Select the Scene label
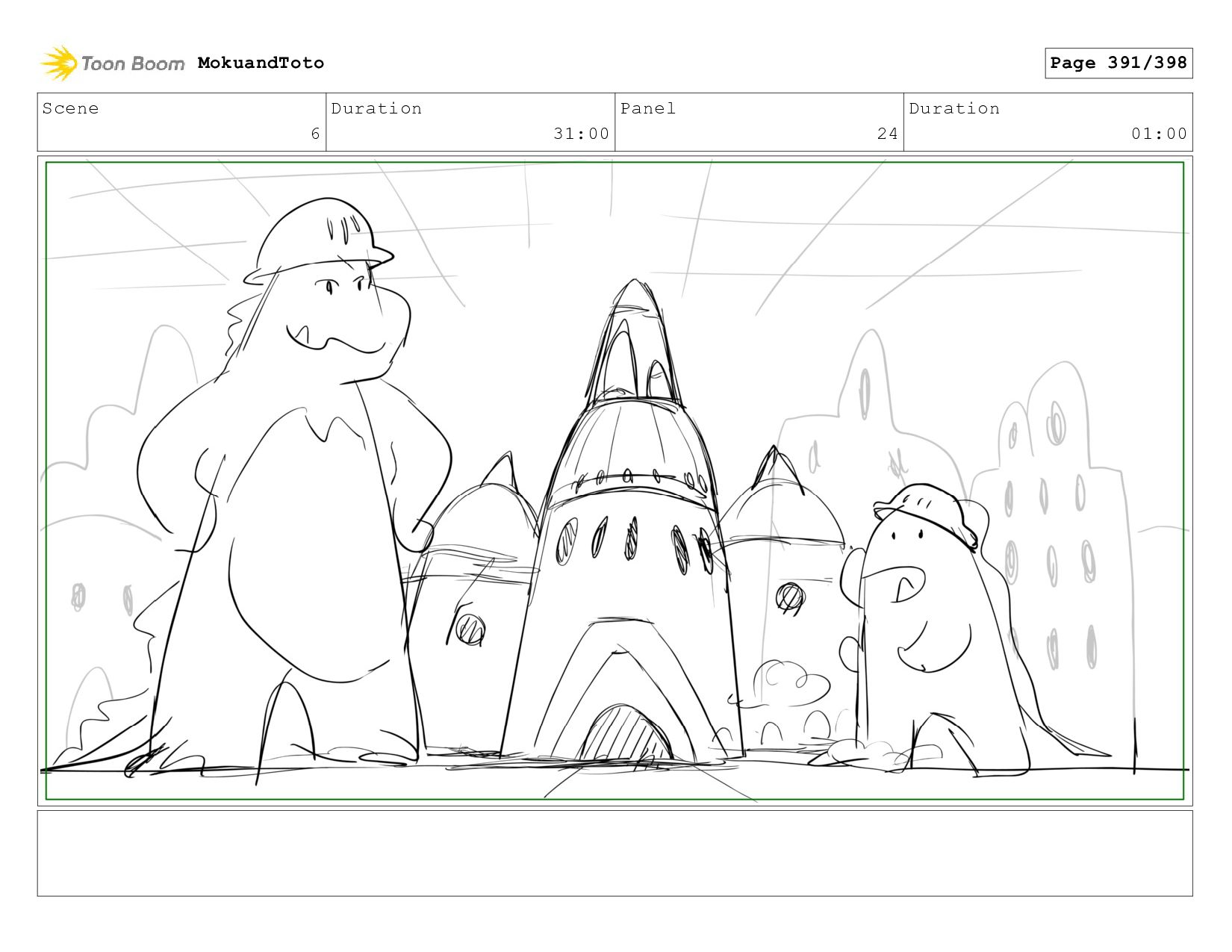The image size is (1232, 952). tap(70, 108)
